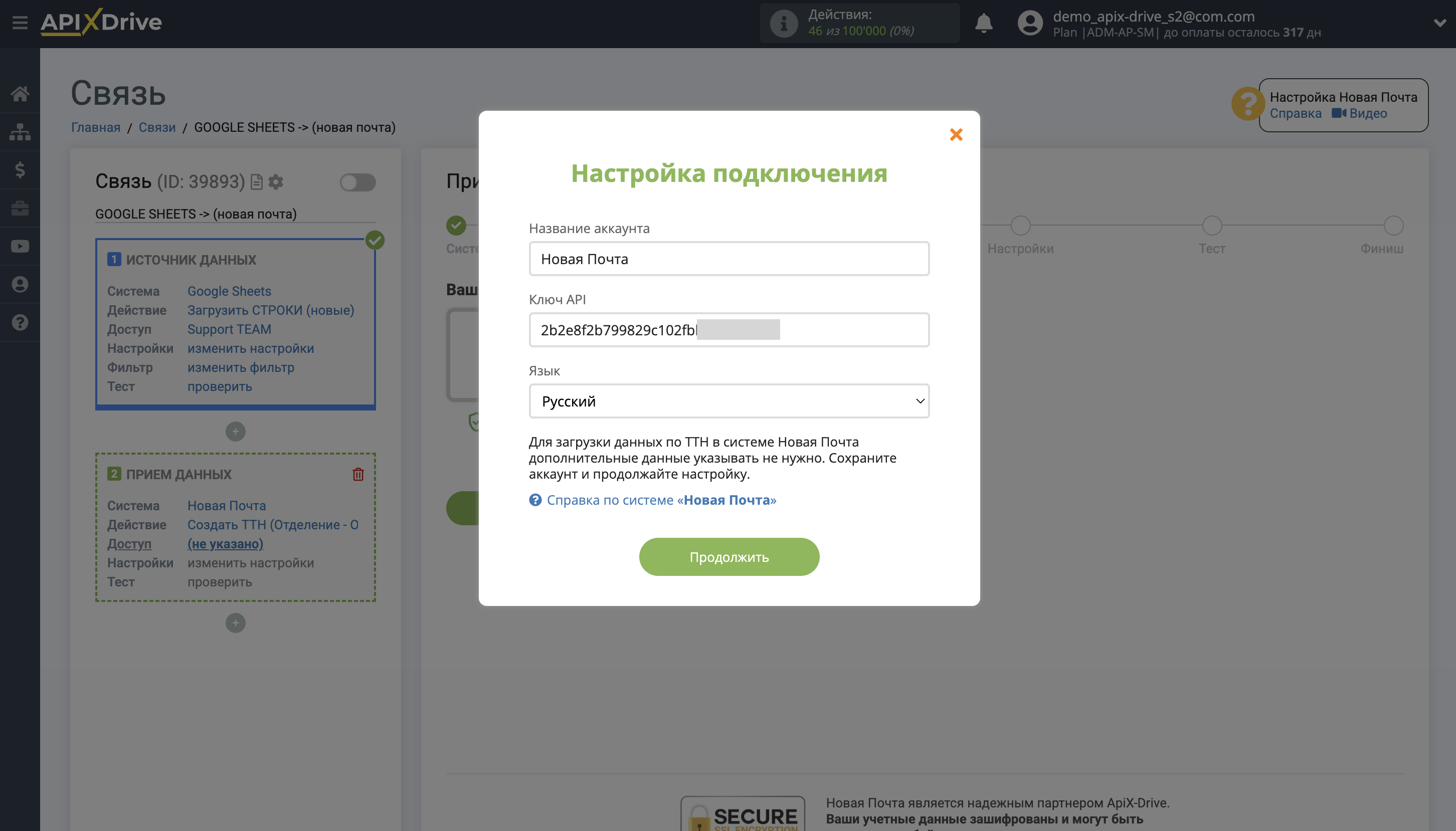Click the gear icon next to Связь ID
Screen dimensions: 1456x831
(x=276, y=182)
